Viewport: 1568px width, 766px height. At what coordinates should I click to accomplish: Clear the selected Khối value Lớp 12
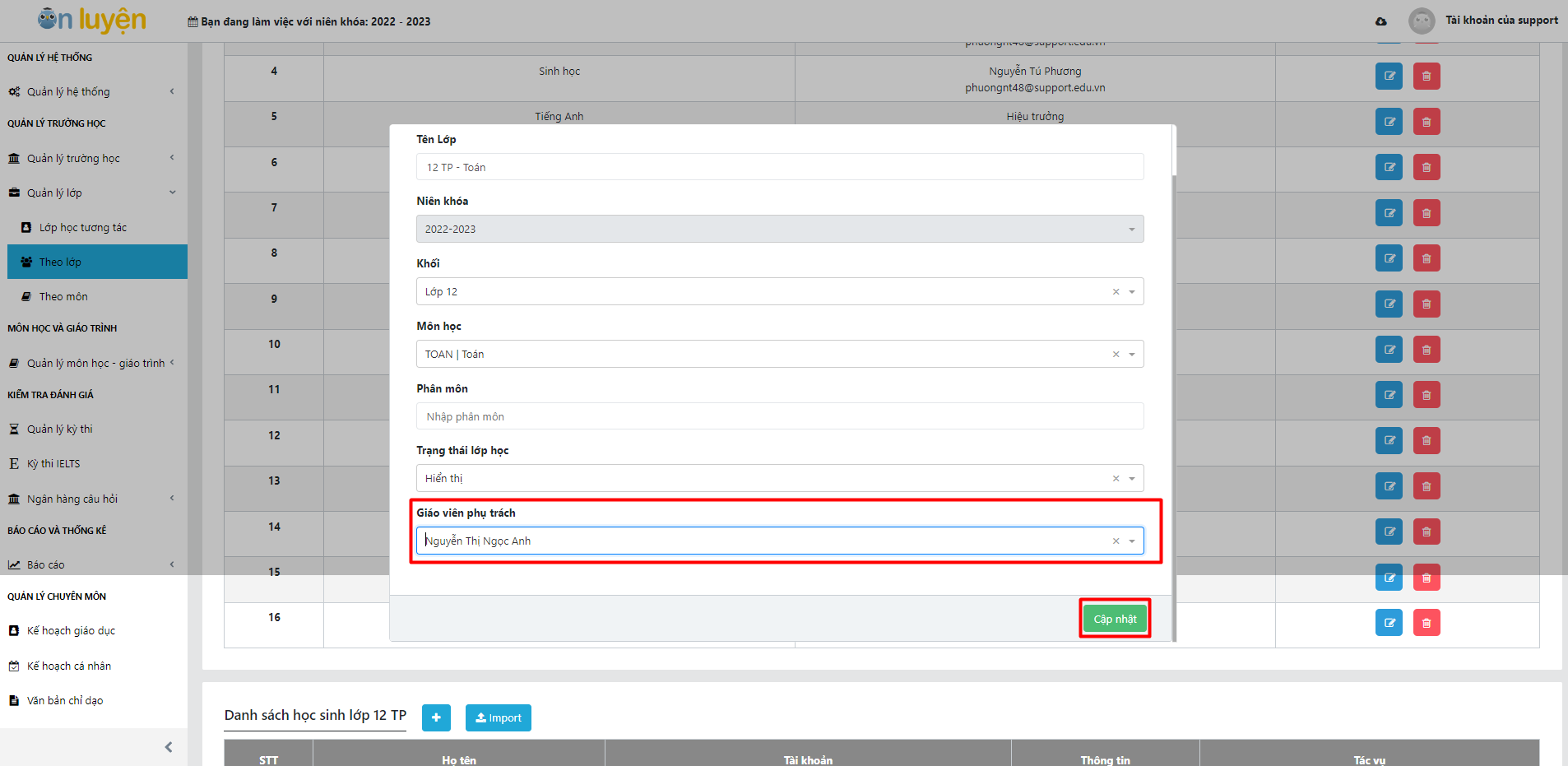pyautogui.click(x=1116, y=292)
